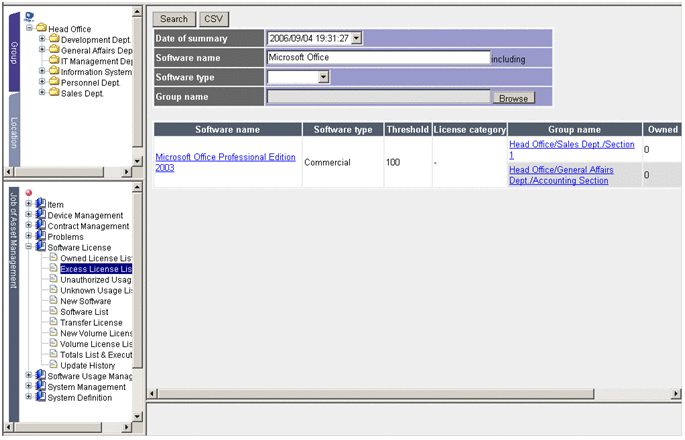Switch to the Group side tab
The width and height of the screenshot is (685, 440).
coord(14,52)
